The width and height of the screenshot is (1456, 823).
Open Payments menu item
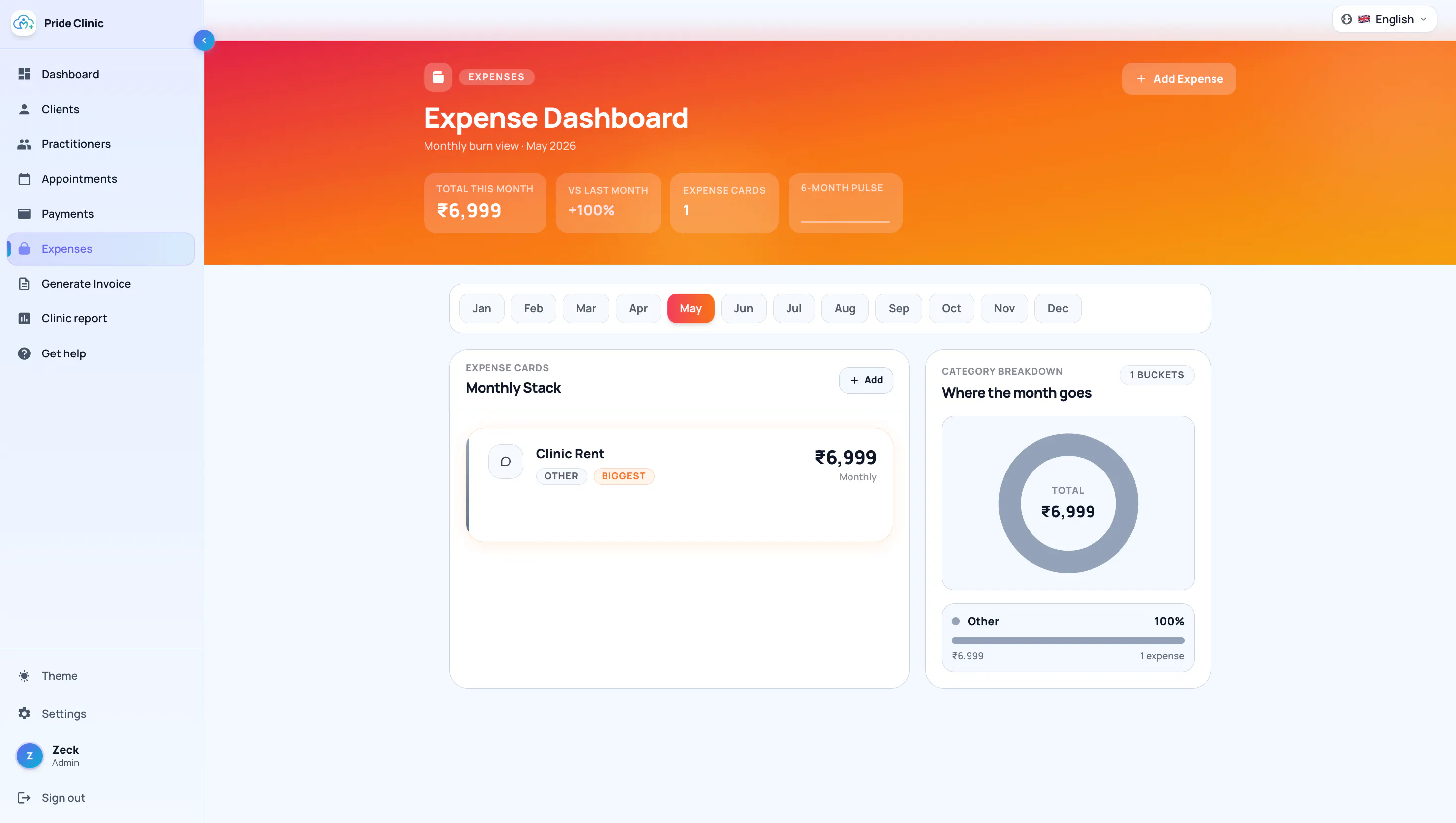[102, 214]
